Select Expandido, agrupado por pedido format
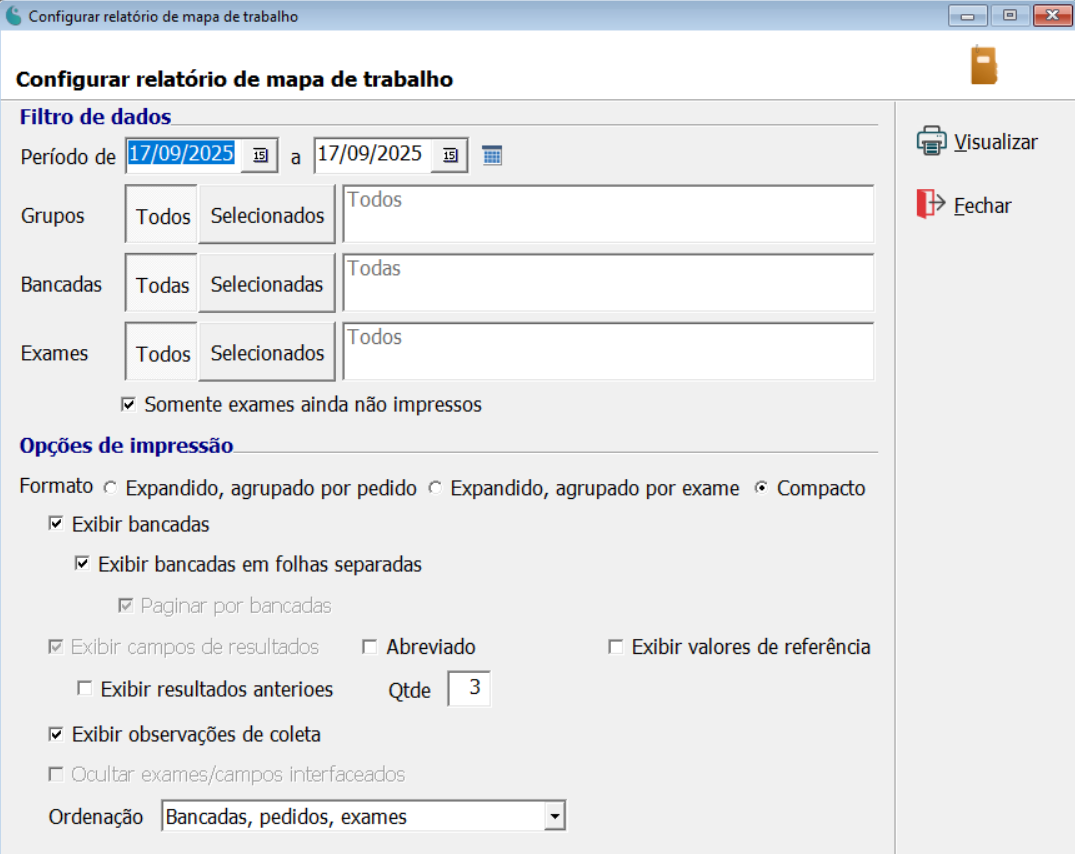Viewport: 1075px width, 854px height. pyautogui.click(x=110, y=487)
